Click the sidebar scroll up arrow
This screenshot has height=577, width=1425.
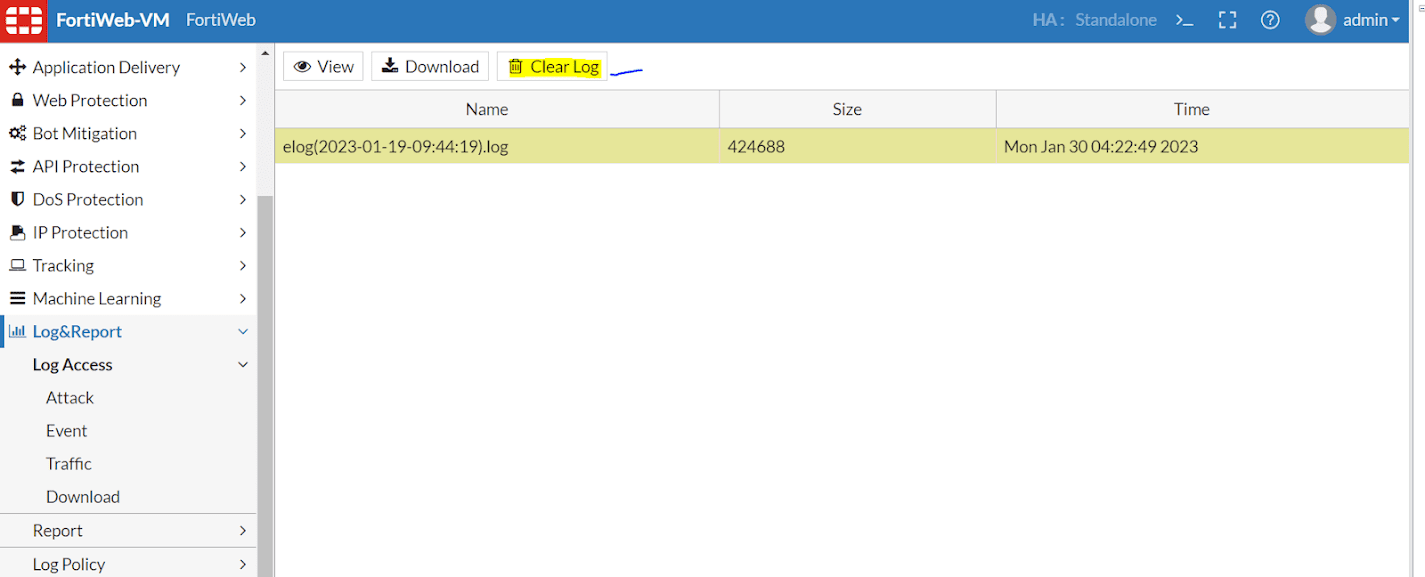tap(265, 53)
